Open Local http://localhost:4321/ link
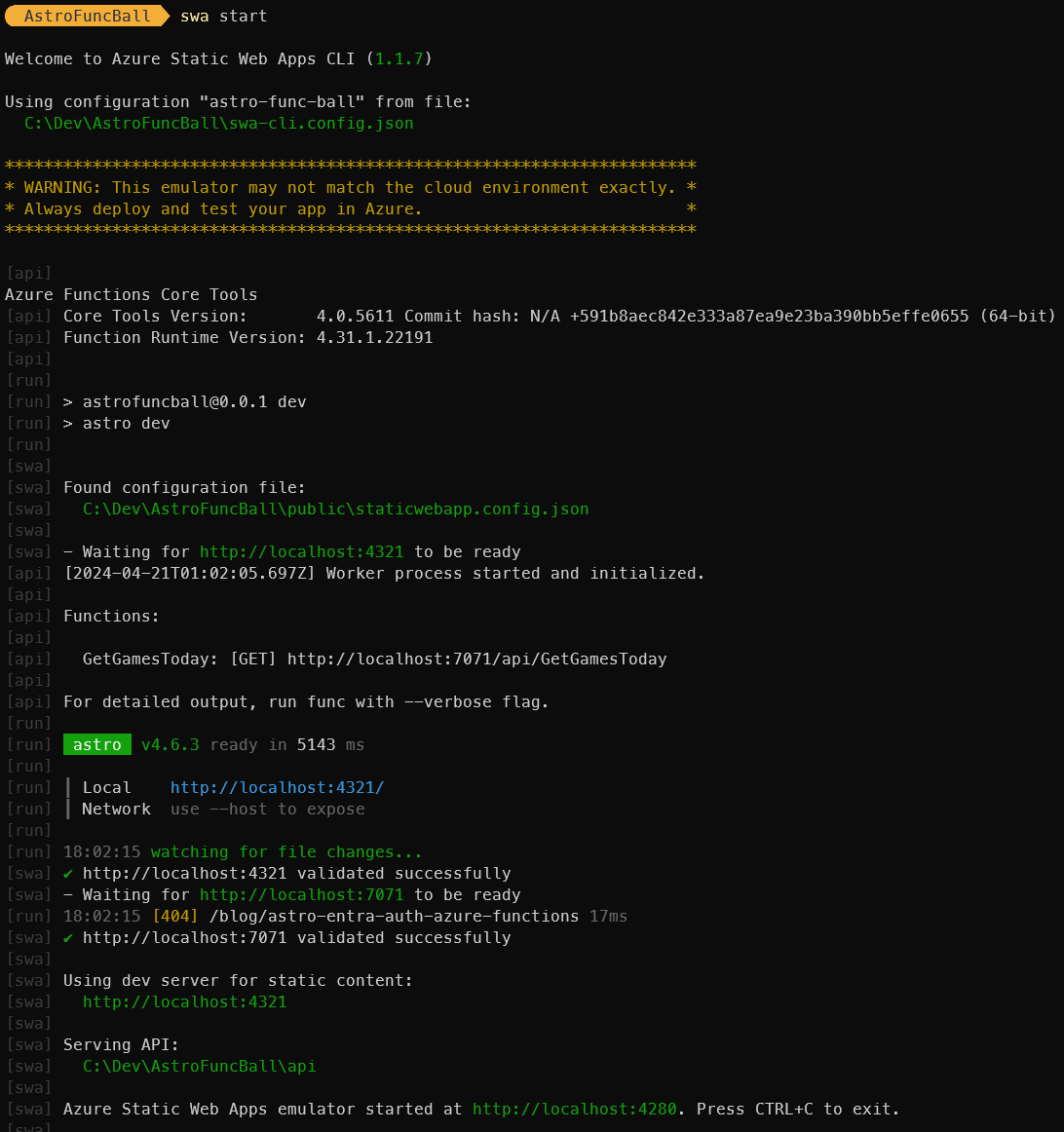 click(277, 788)
